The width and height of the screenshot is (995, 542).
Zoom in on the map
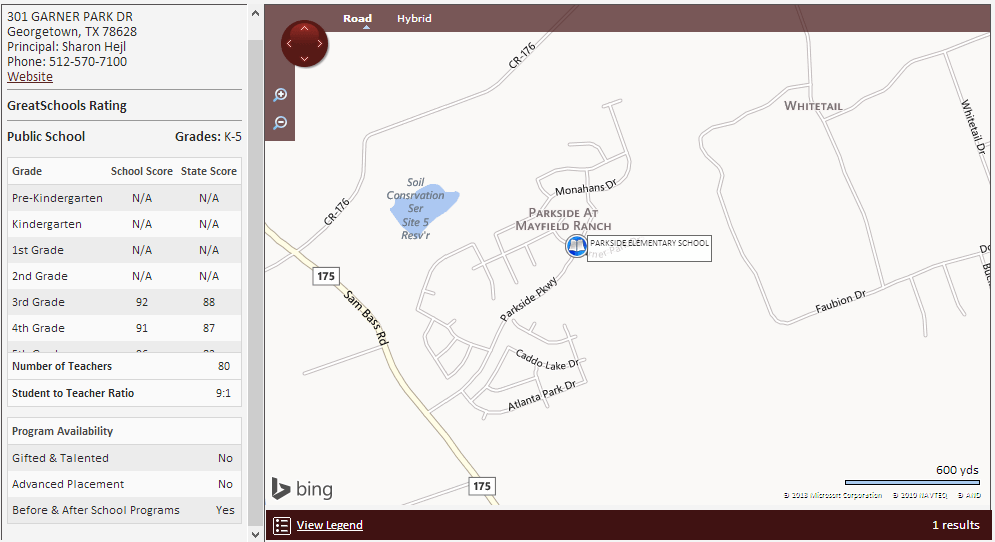(280, 95)
